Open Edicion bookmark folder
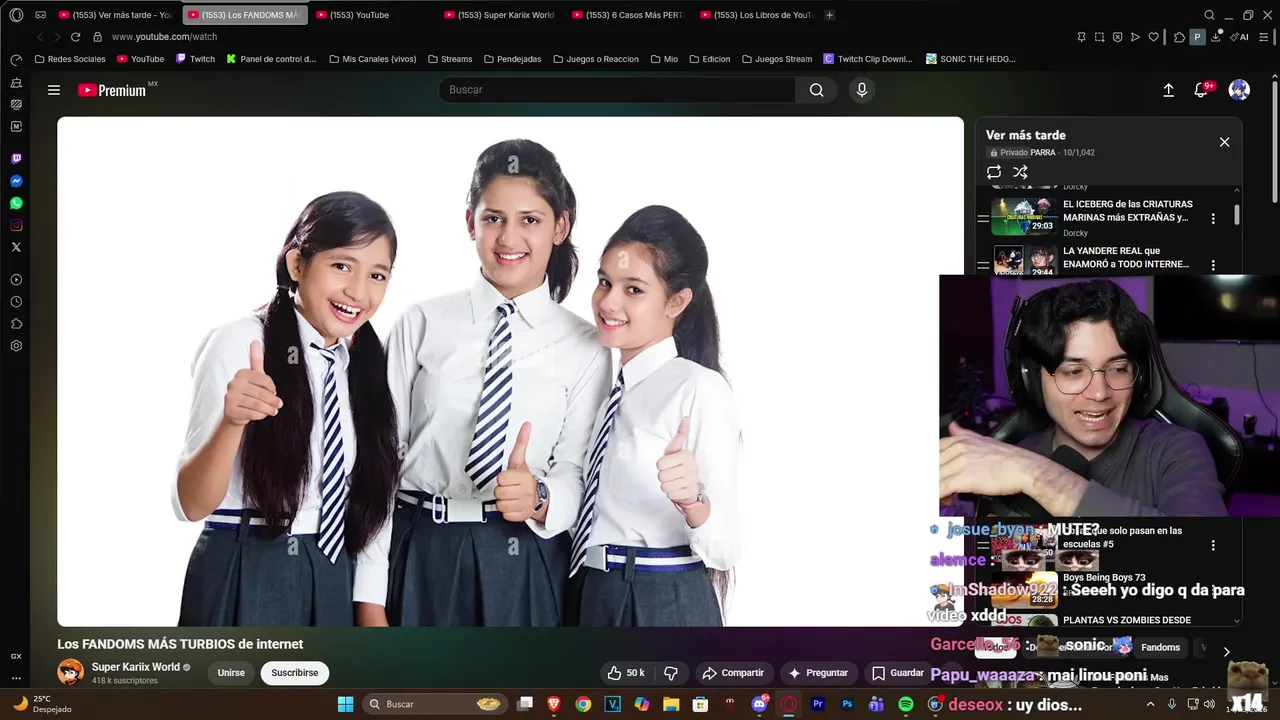The image size is (1280, 720). pos(709,59)
